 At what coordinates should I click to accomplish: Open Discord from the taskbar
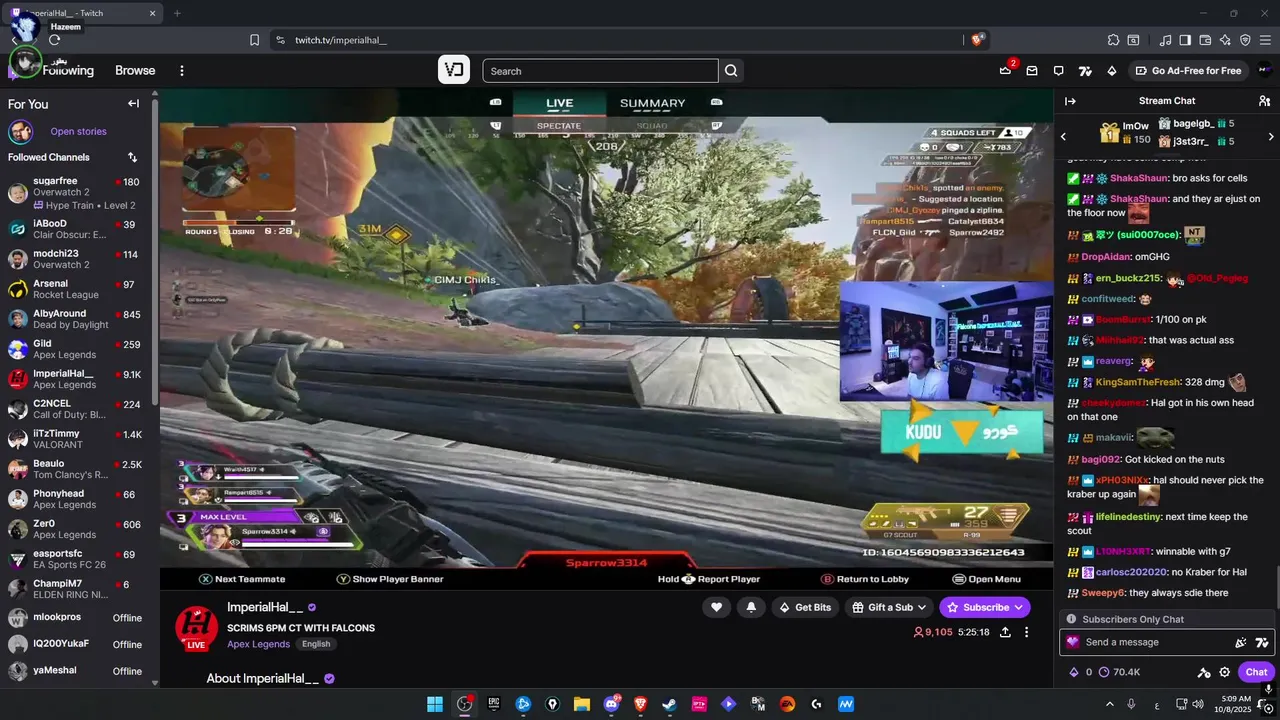(611, 704)
